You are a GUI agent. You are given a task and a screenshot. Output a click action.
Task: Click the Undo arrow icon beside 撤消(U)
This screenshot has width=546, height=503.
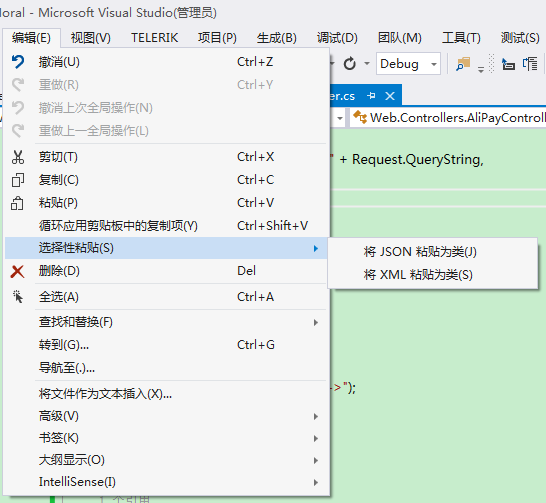click(18, 62)
